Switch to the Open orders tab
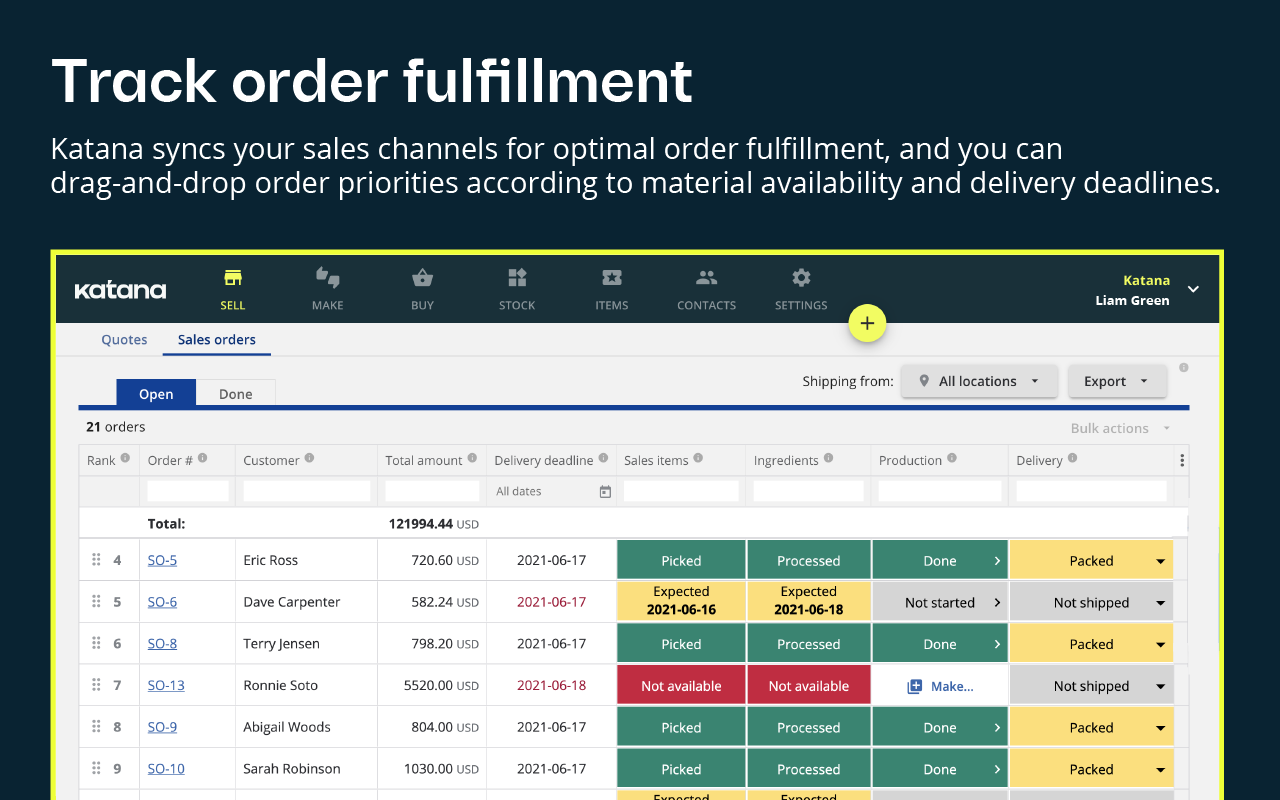The width and height of the screenshot is (1280, 800). [156, 394]
